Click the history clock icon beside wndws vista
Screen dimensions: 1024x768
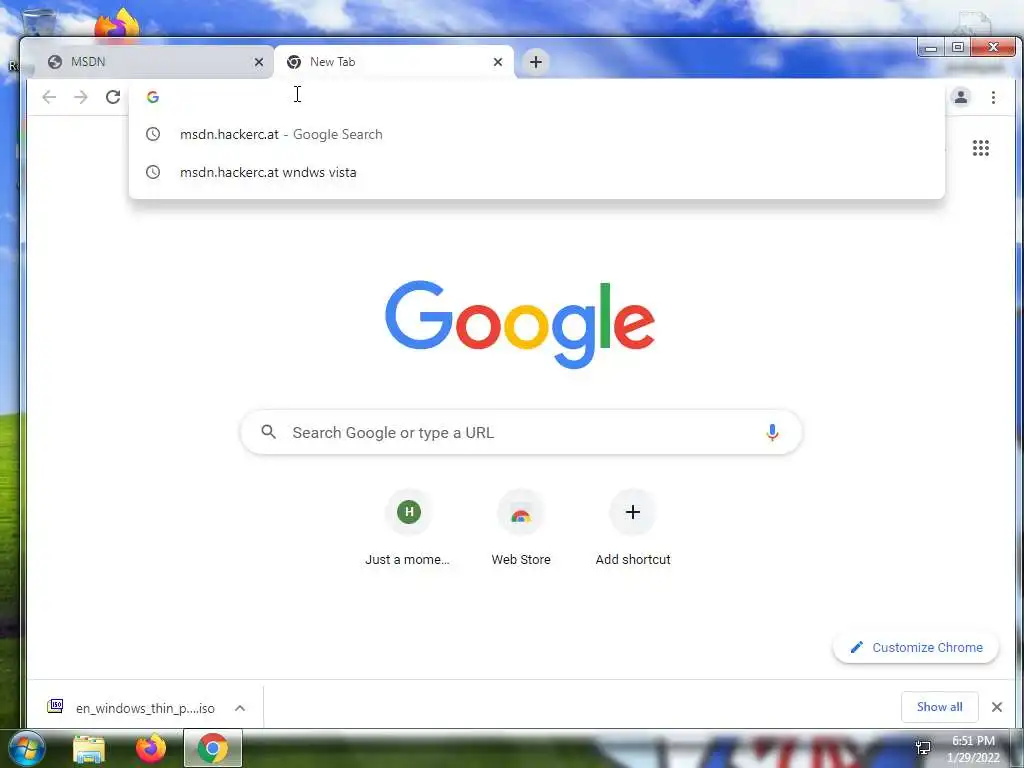point(153,172)
